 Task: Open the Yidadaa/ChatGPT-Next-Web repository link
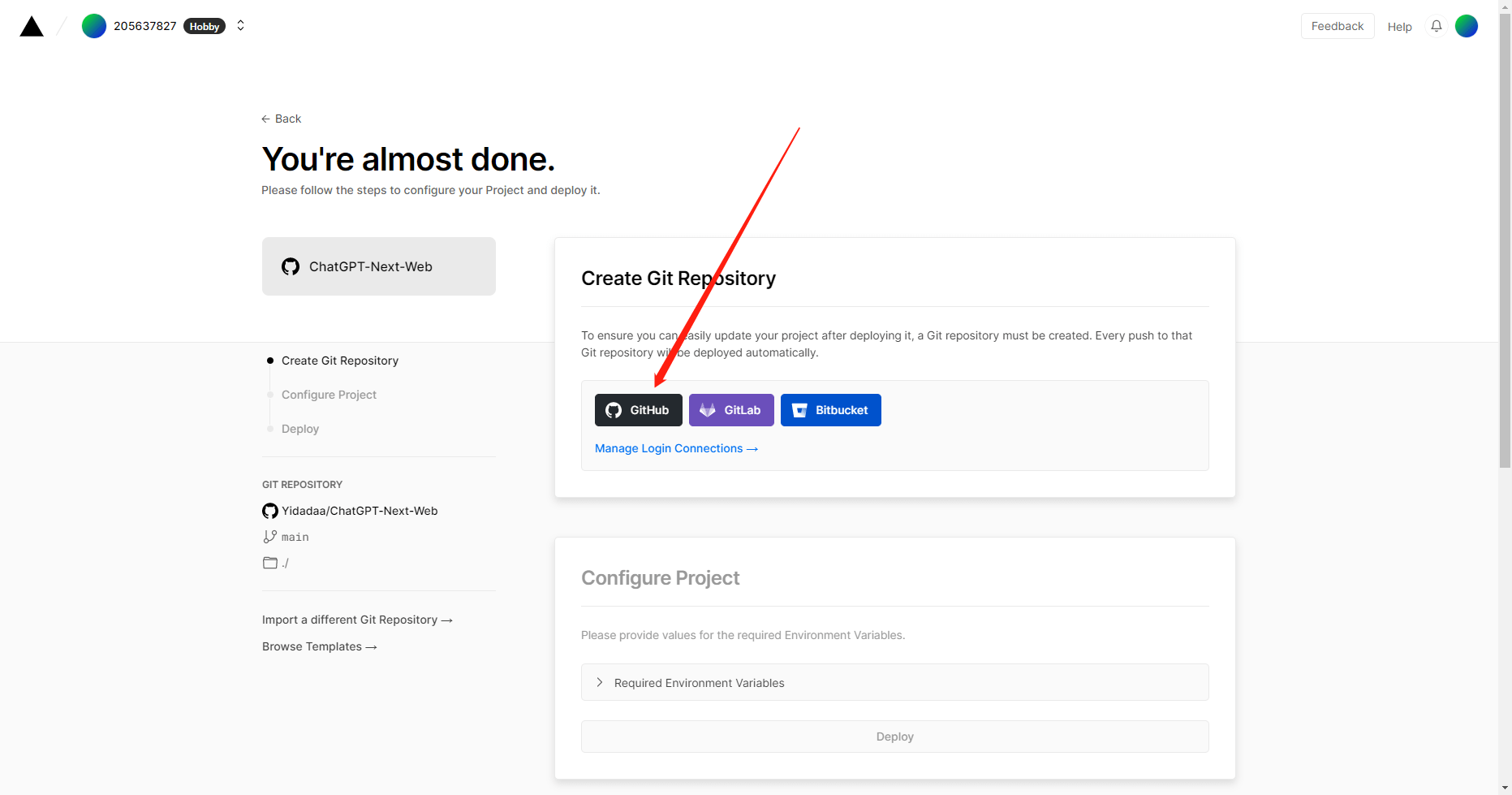coord(360,511)
